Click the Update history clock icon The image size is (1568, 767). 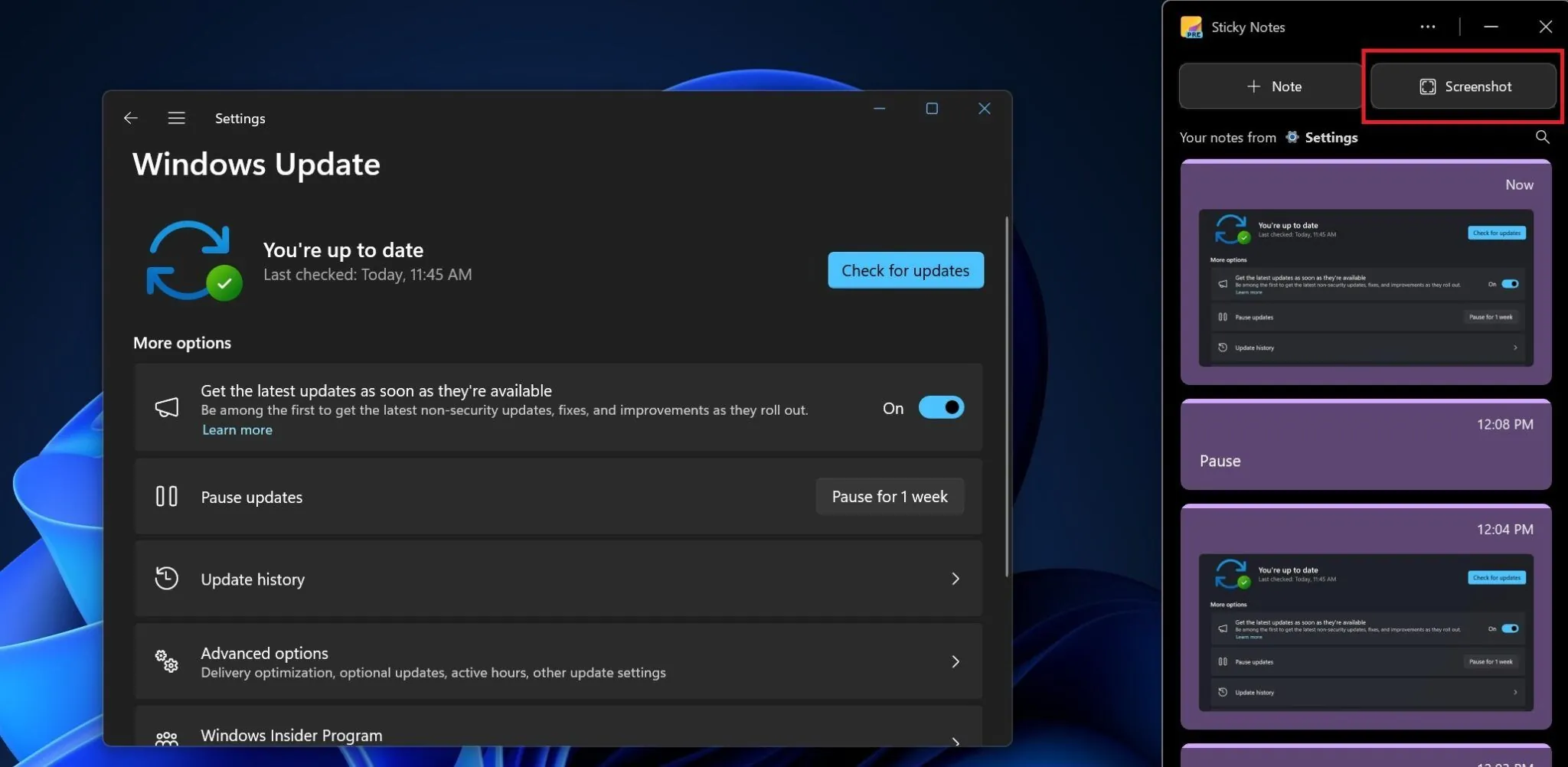pyautogui.click(x=166, y=579)
